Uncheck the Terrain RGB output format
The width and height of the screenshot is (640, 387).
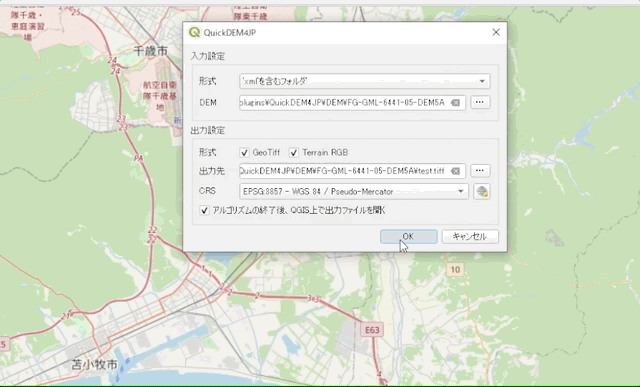(294, 153)
